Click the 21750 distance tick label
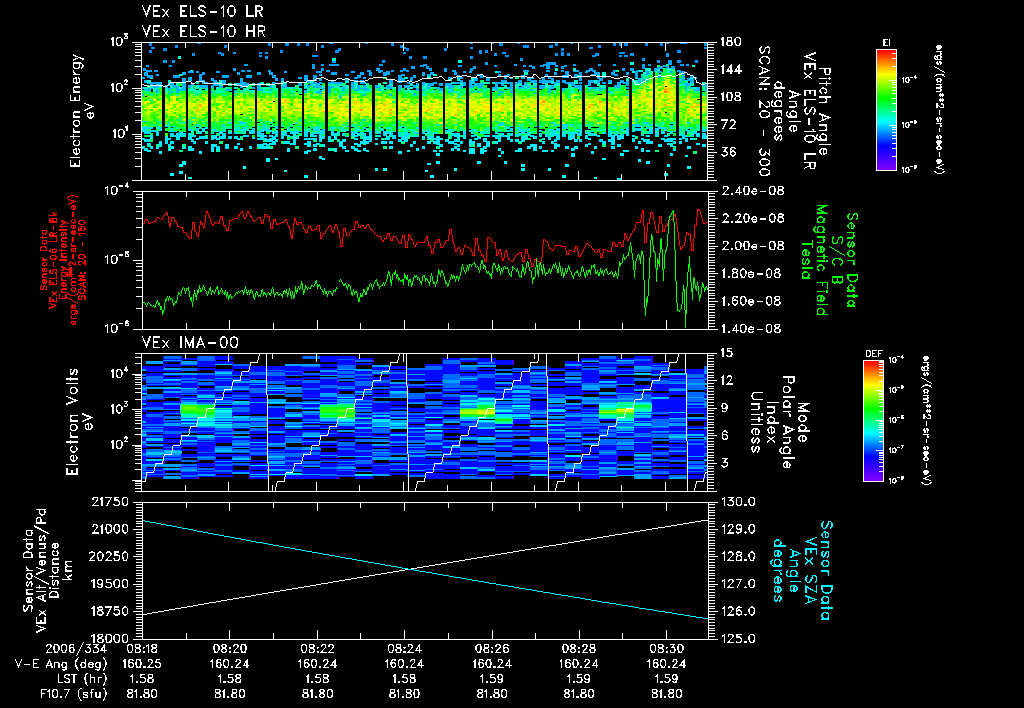Screen dimensions: 1024x708 point(110,502)
